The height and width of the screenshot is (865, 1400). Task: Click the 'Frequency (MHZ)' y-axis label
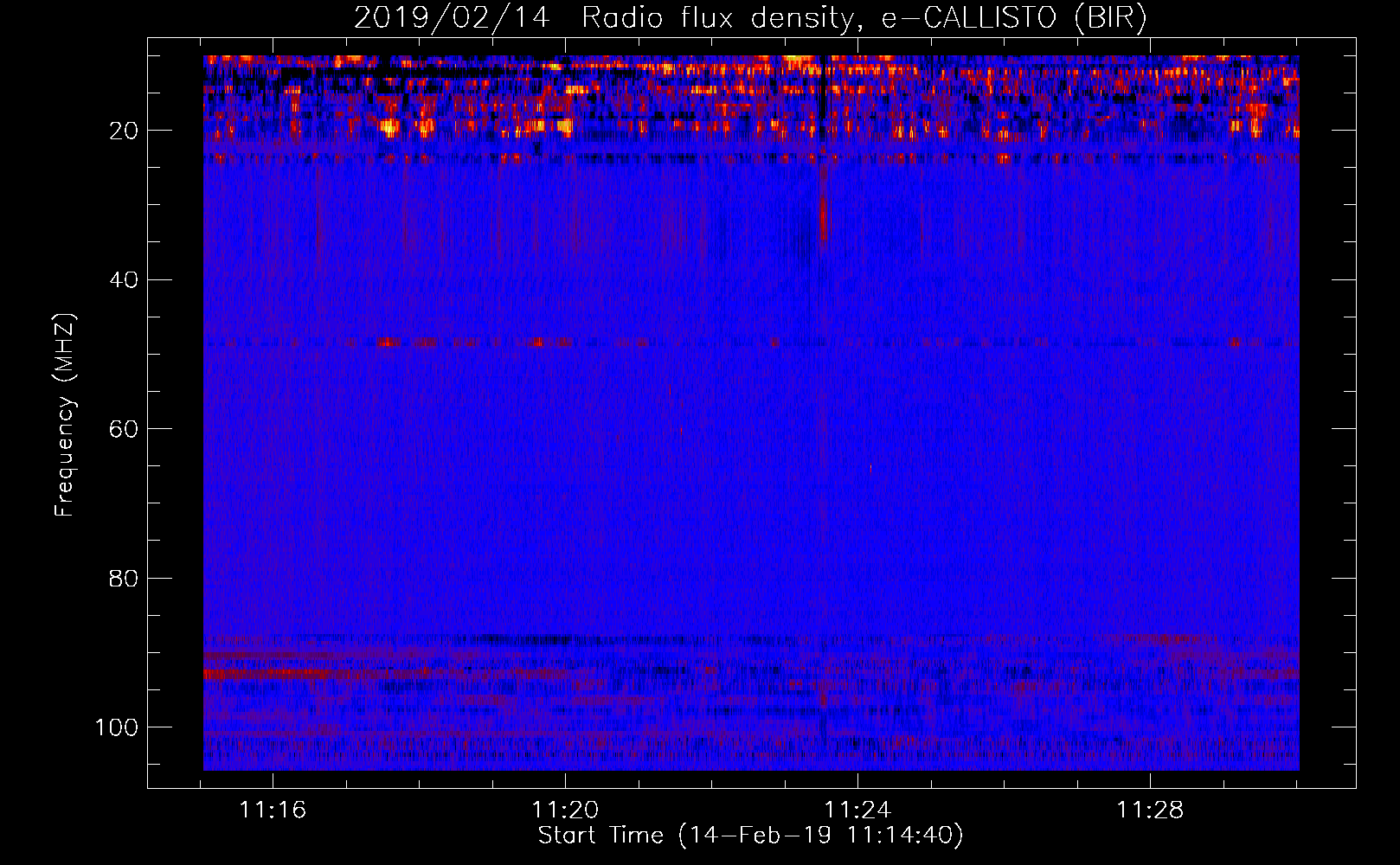65,414
